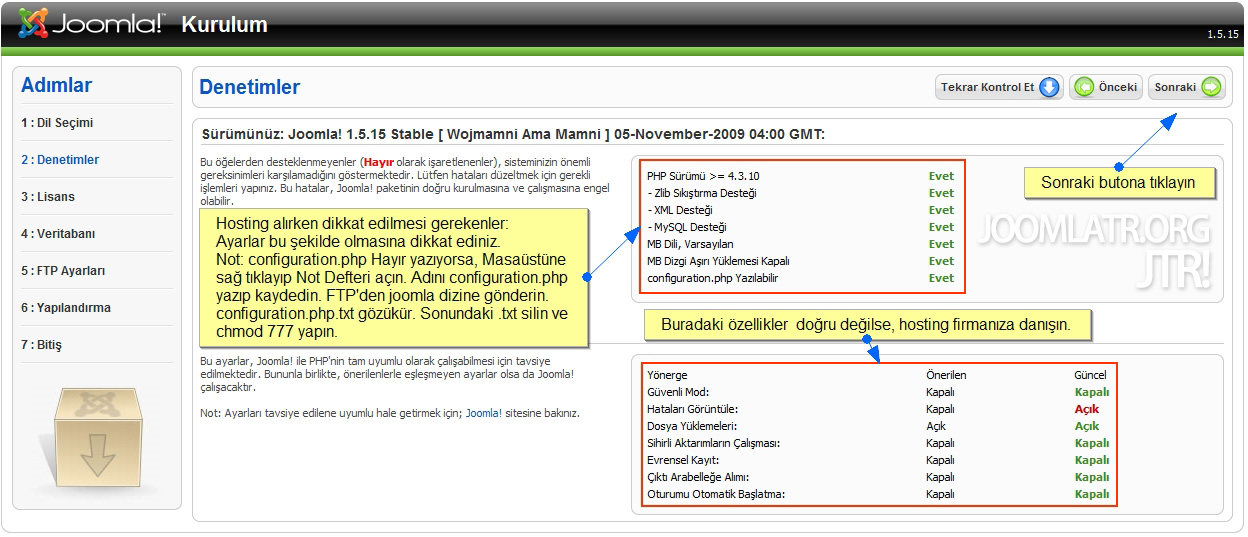This screenshot has width=1248, height=537.
Task: Select step 7 : Bitiş
Action: point(41,345)
